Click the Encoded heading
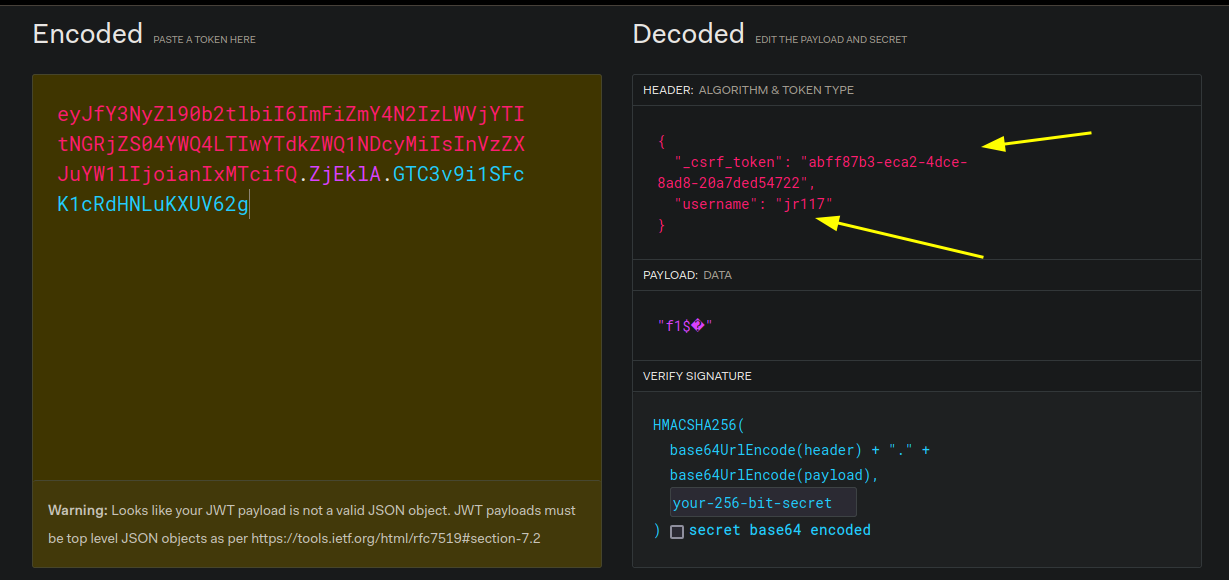This screenshot has height=580, width=1229. (x=88, y=34)
